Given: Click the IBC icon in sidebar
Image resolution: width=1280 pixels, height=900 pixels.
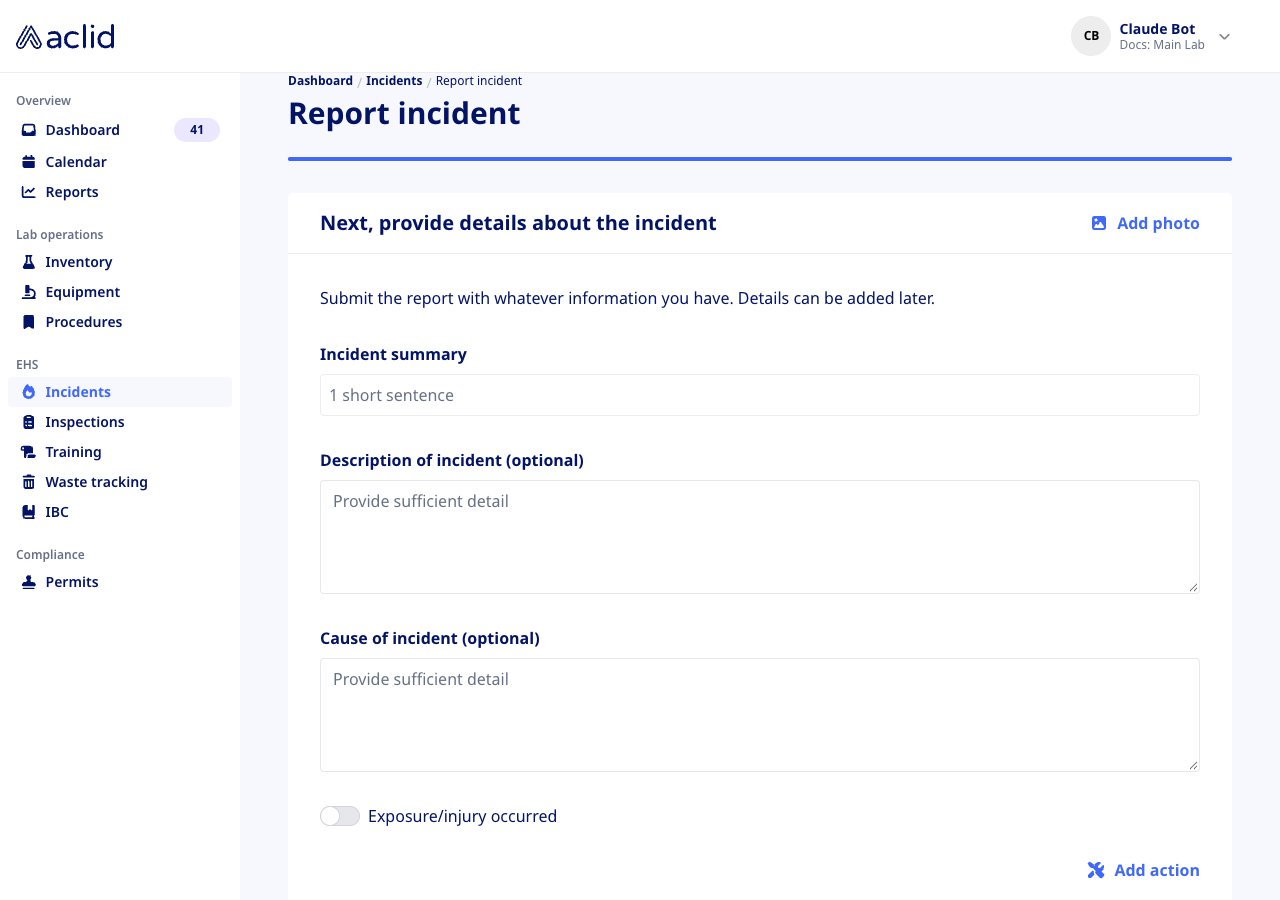Looking at the screenshot, I should [29, 512].
